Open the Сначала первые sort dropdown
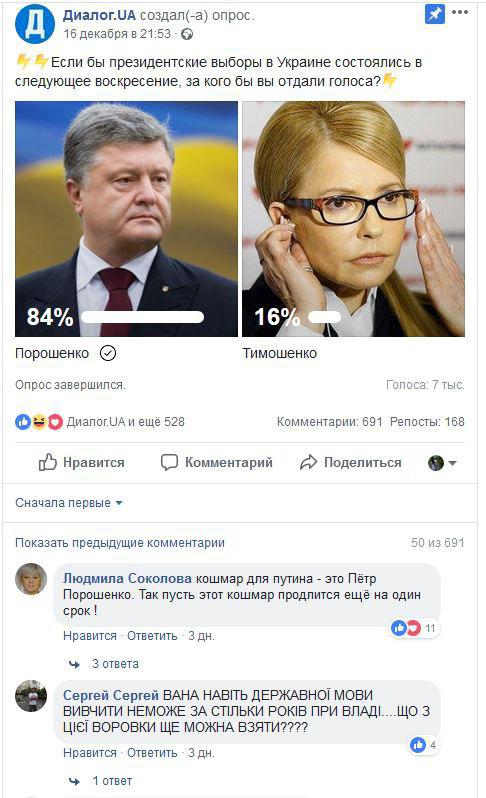 tap(69, 503)
